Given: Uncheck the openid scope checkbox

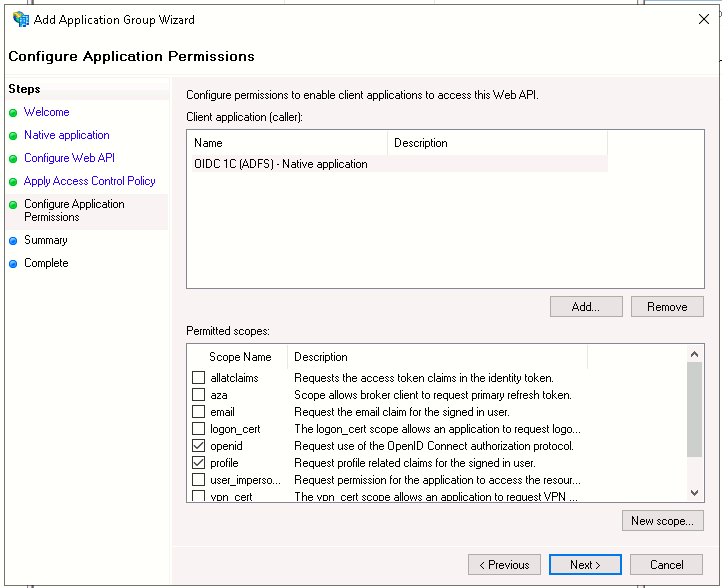Looking at the screenshot, I should [198, 446].
